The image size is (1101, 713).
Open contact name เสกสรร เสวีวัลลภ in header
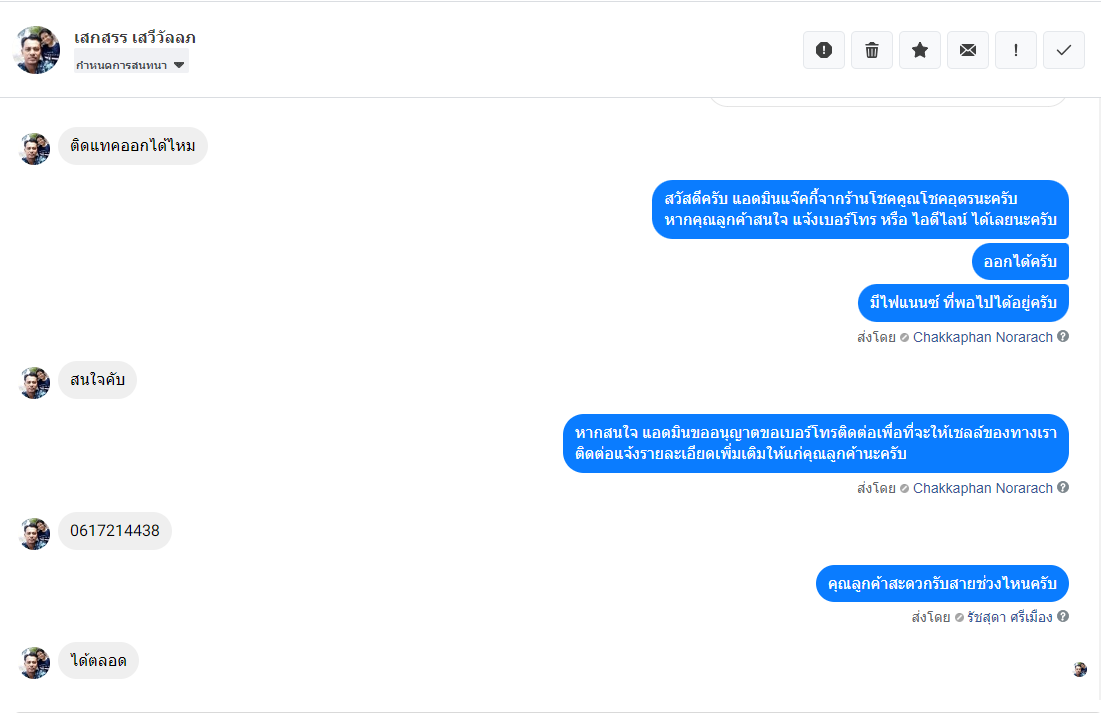(x=135, y=38)
